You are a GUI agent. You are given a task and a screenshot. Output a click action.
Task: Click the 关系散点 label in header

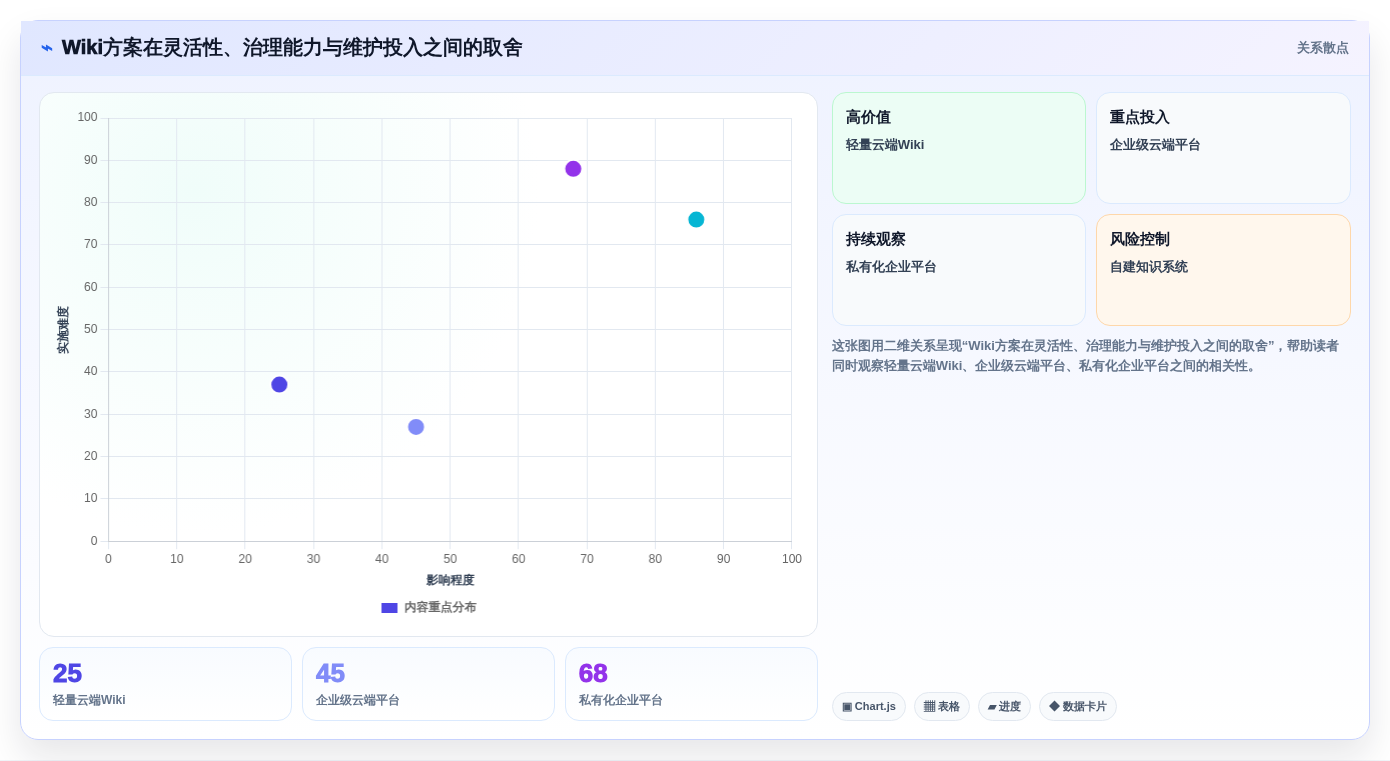1322,48
